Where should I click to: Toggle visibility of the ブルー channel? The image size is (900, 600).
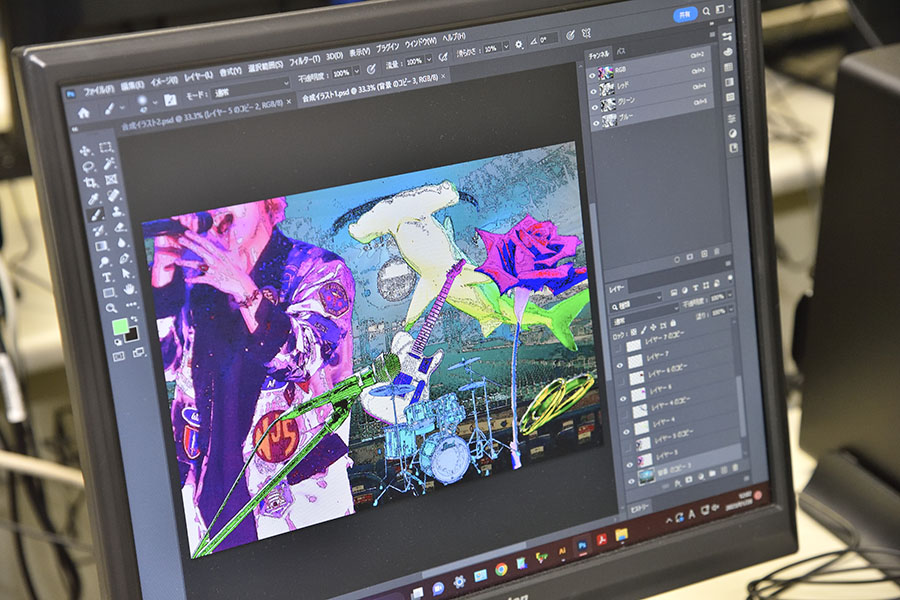(x=596, y=123)
